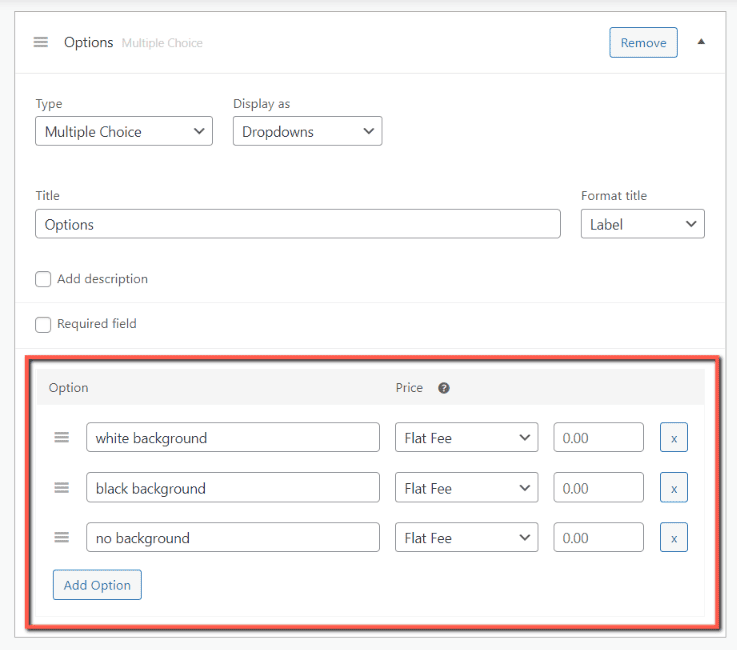Click the Add Option button
Screen dimensions: 737x650
click(97, 585)
